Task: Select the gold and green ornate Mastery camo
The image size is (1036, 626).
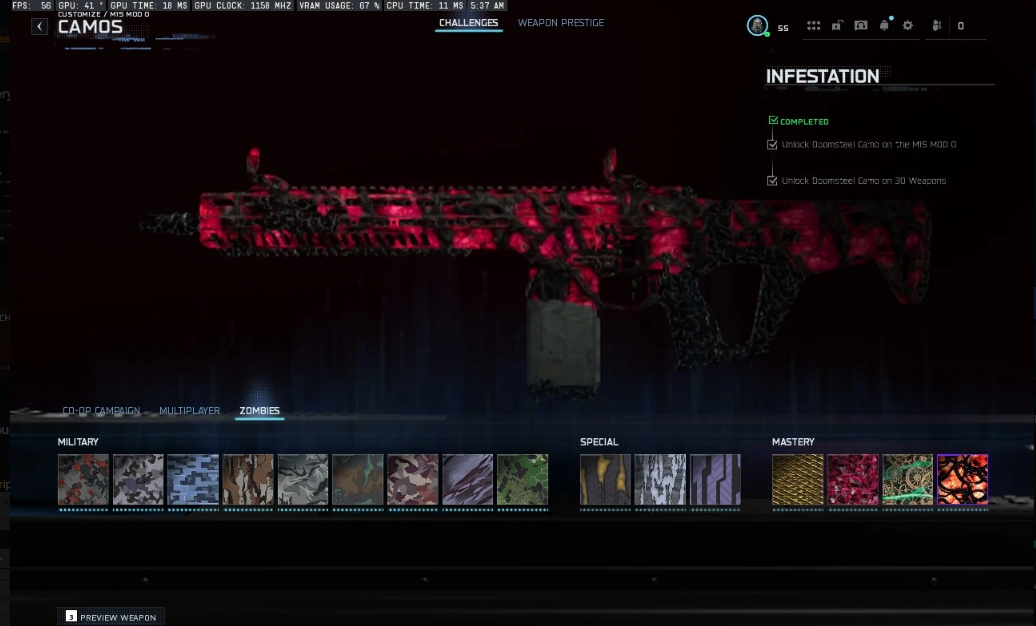Action: [908, 480]
